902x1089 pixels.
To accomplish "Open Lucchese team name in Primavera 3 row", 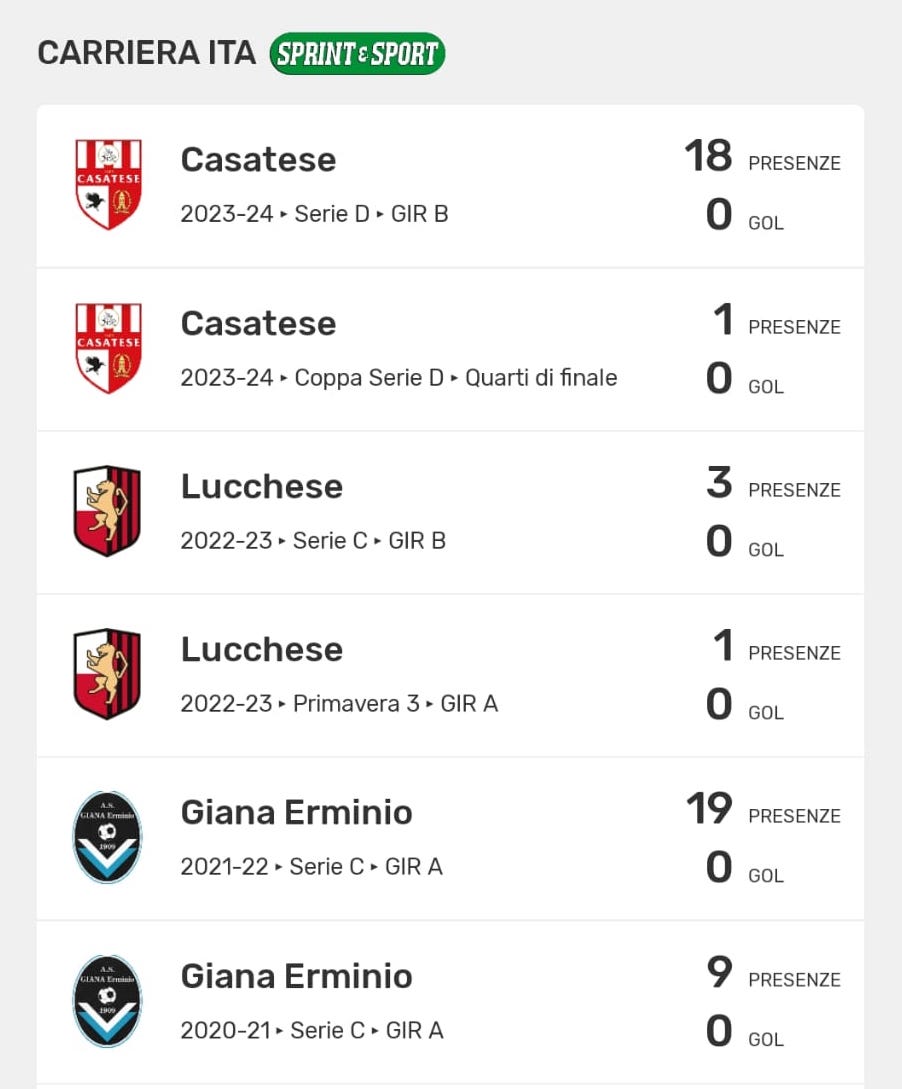I will (x=261, y=649).
